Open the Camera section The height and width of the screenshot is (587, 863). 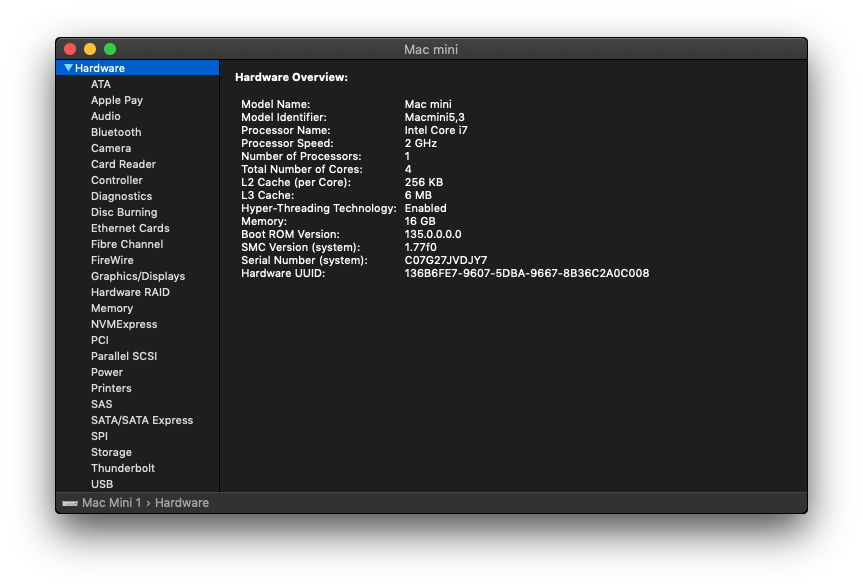pos(110,148)
